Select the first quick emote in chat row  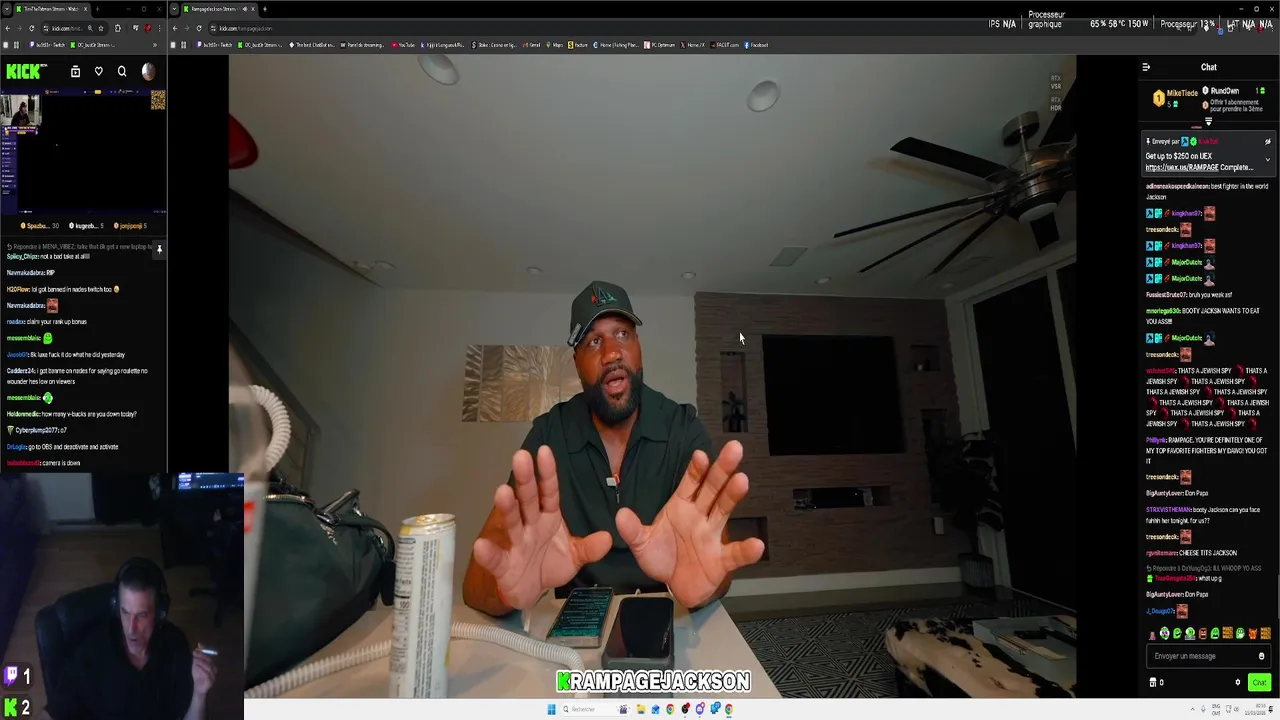click(x=1152, y=633)
